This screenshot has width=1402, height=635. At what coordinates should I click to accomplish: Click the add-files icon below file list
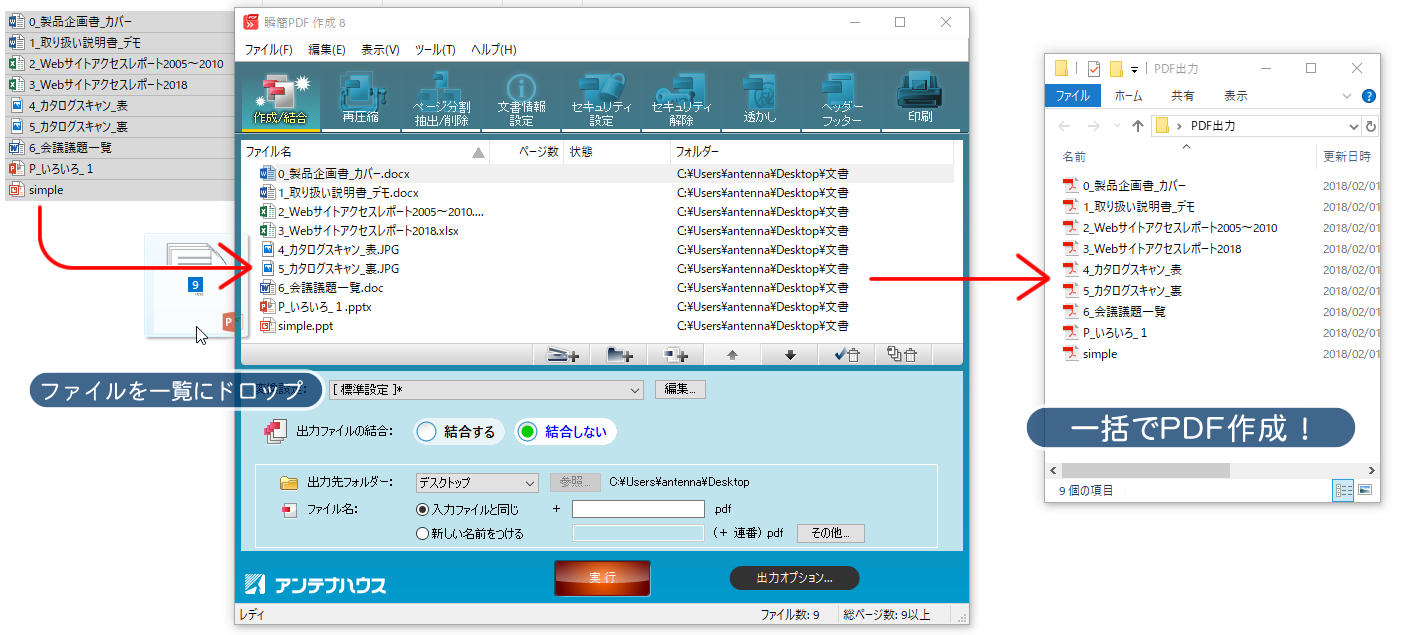tap(676, 354)
